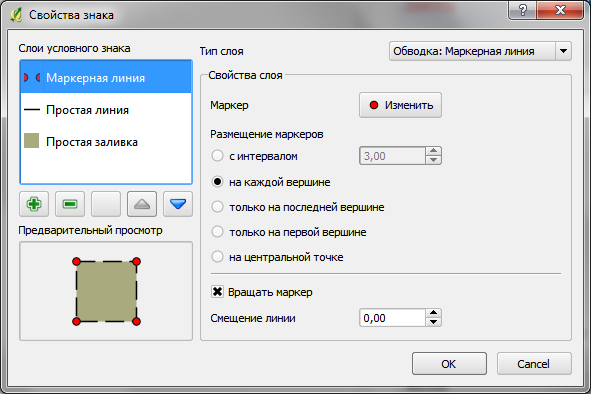Viewport: 591px width, 394px height.
Task: Open the Тип слоя dropdown
Action: coord(480,51)
